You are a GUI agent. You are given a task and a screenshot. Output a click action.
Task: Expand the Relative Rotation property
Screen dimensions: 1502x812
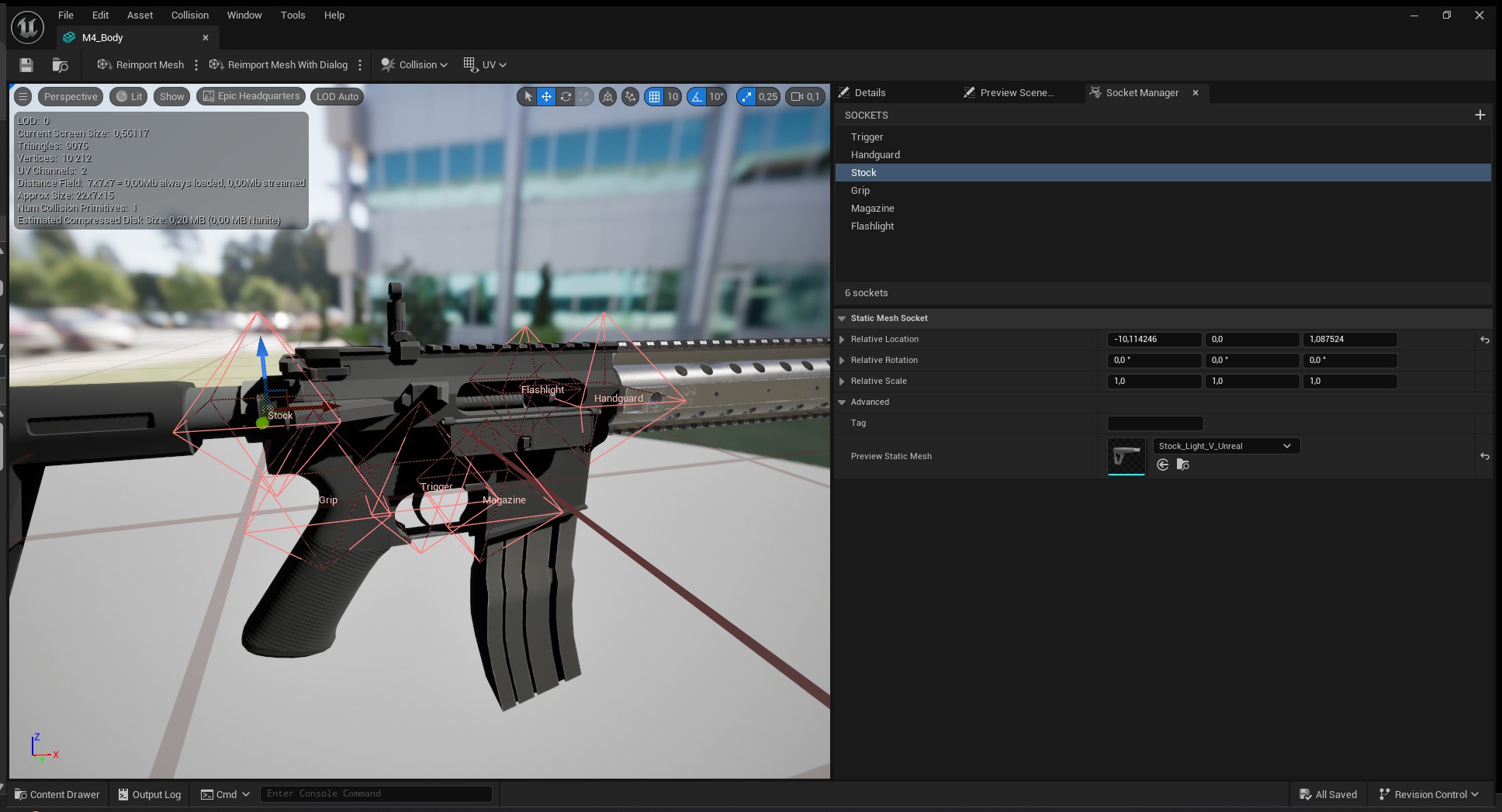(842, 360)
